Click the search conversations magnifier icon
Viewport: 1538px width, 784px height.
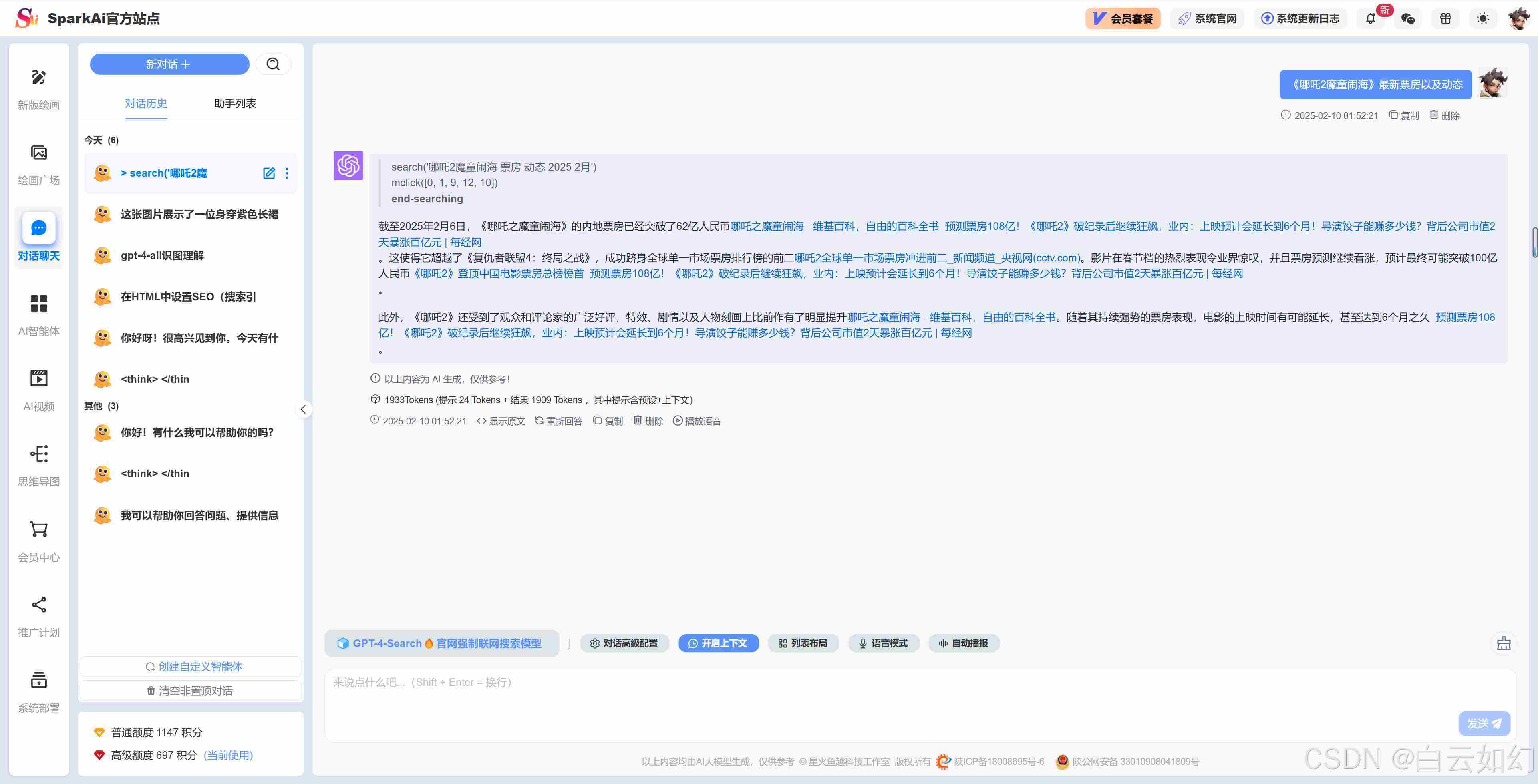273,64
